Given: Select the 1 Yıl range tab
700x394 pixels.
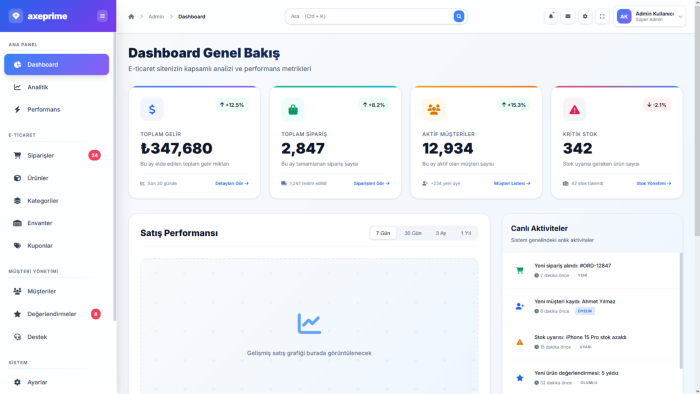Looking at the screenshot, I should (466, 233).
